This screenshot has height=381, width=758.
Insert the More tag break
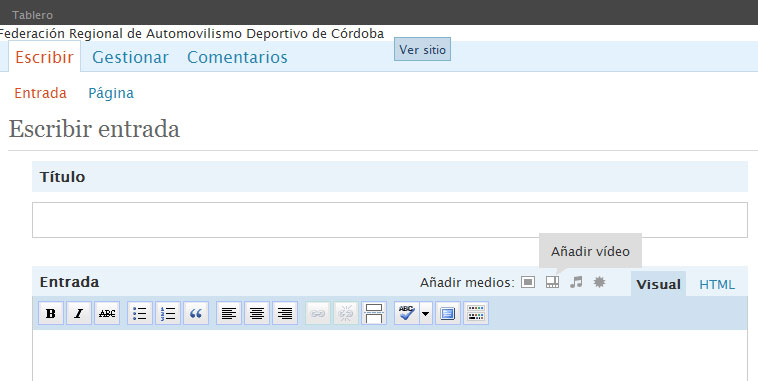pos(374,313)
